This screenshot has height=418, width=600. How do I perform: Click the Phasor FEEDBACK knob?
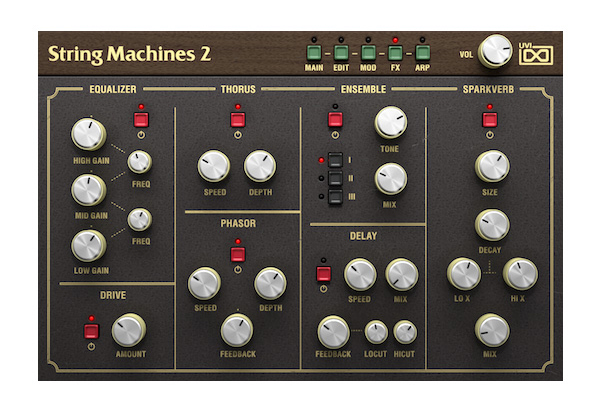[x=237, y=330]
